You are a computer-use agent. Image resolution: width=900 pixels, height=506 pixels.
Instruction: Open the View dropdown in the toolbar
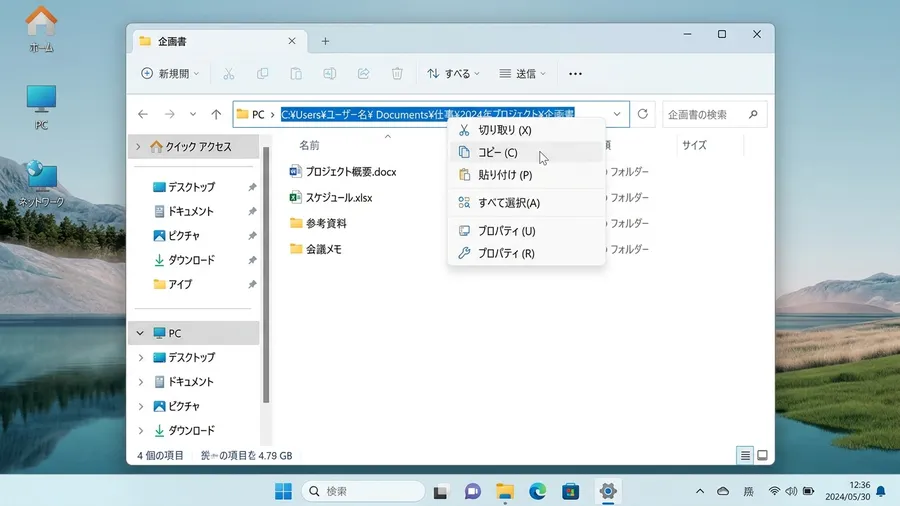coord(522,73)
